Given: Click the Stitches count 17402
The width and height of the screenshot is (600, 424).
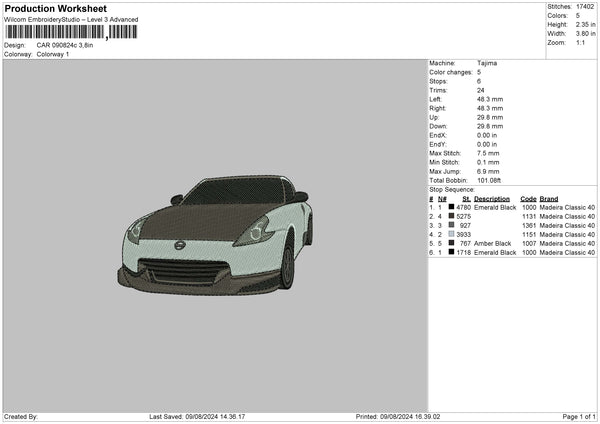Looking at the screenshot, I should 587,7.
